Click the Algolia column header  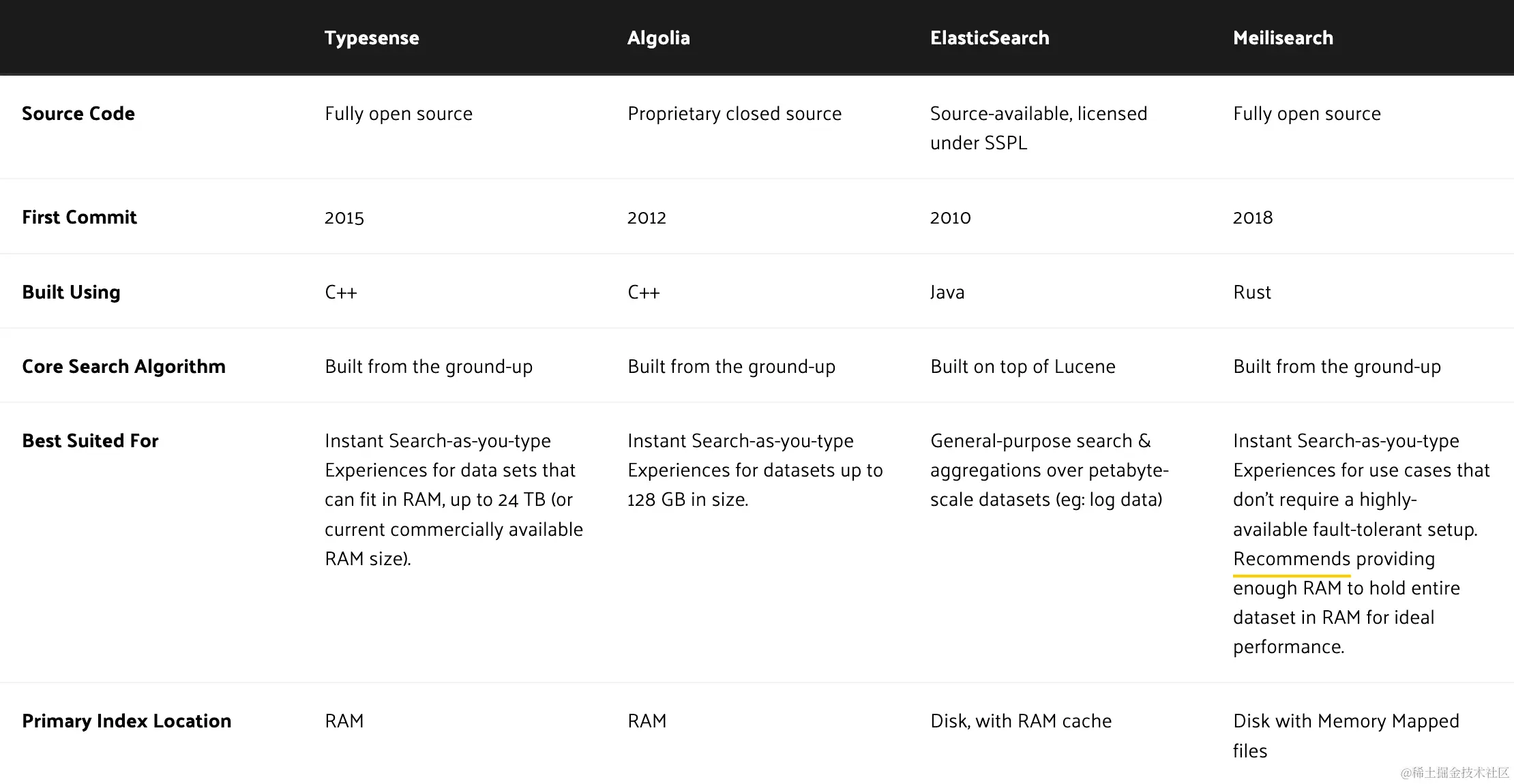point(658,38)
